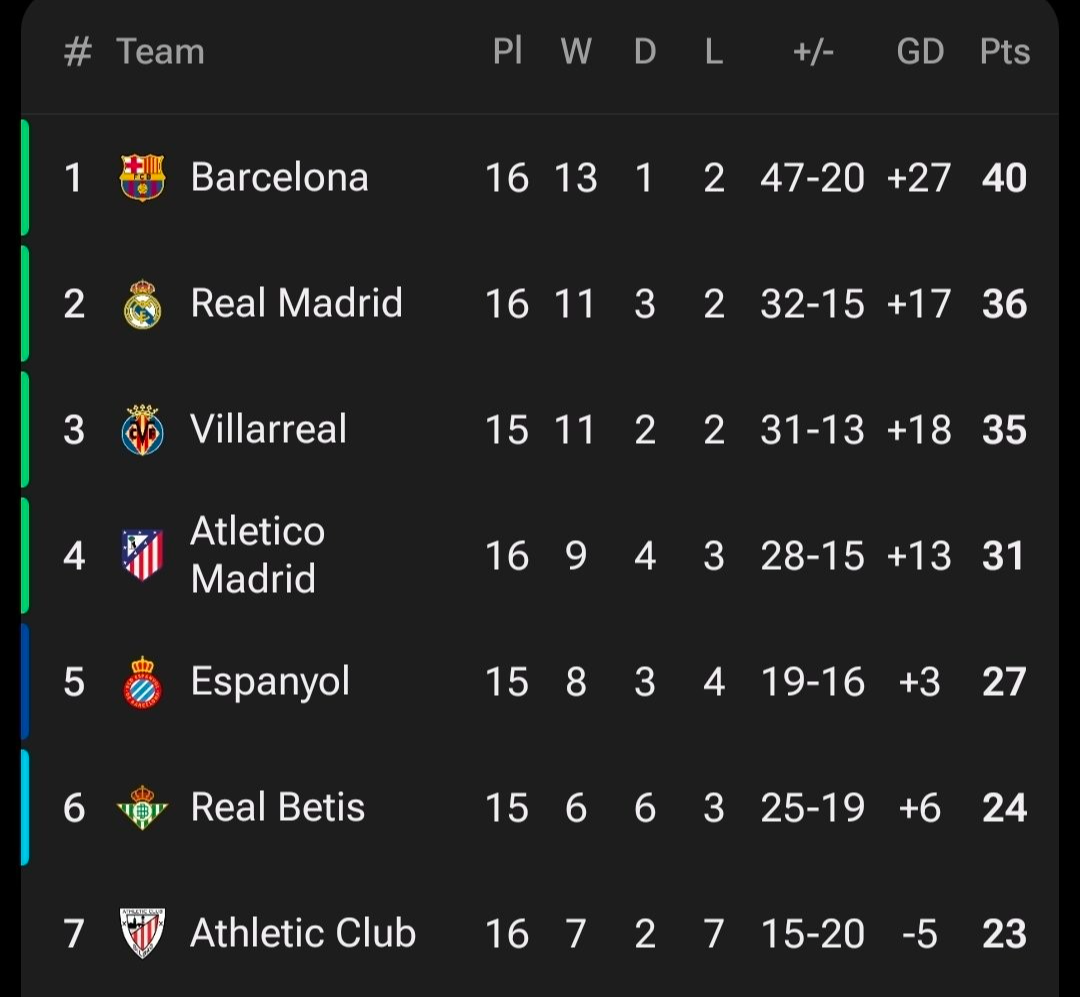Tap Real Madrid's 32-15 goals record
The height and width of the screenshot is (997, 1080).
[x=812, y=304]
